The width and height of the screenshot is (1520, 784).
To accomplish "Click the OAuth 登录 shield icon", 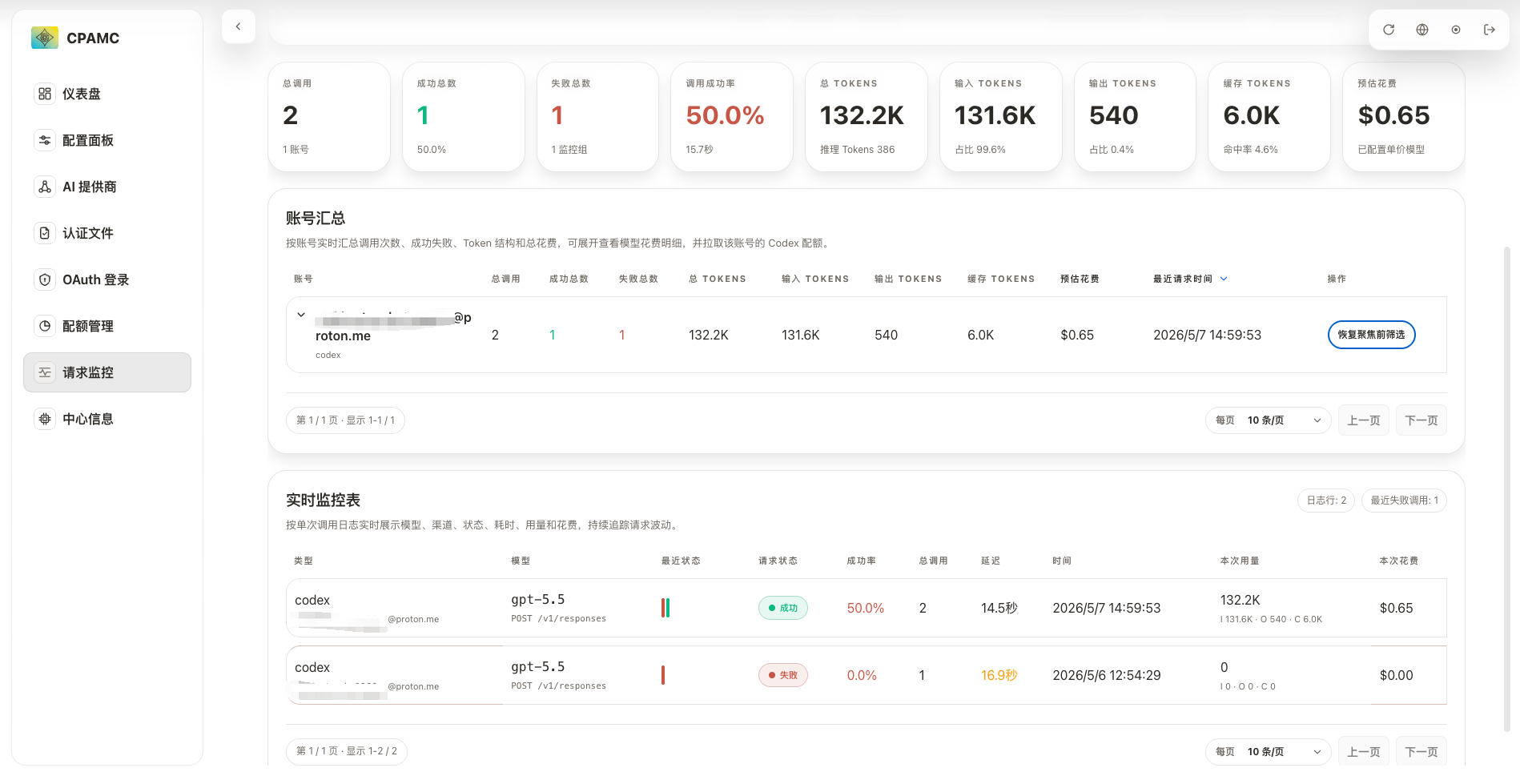I will click(x=45, y=279).
